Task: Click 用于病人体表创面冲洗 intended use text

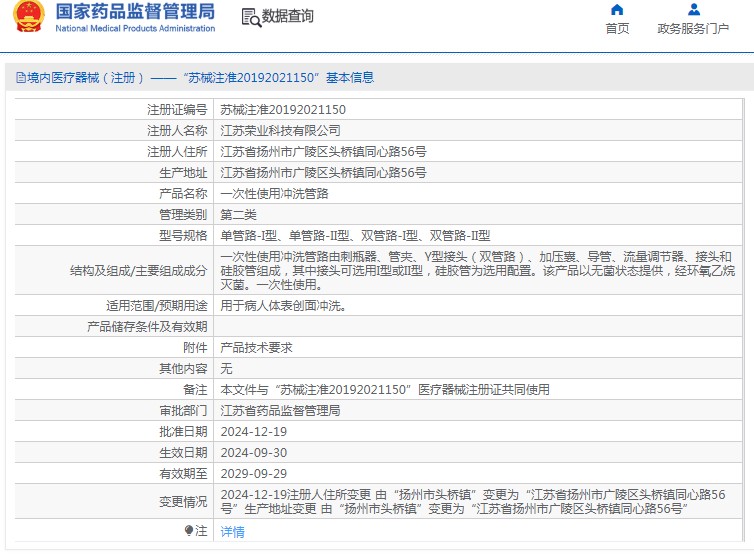Action: coord(283,305)
